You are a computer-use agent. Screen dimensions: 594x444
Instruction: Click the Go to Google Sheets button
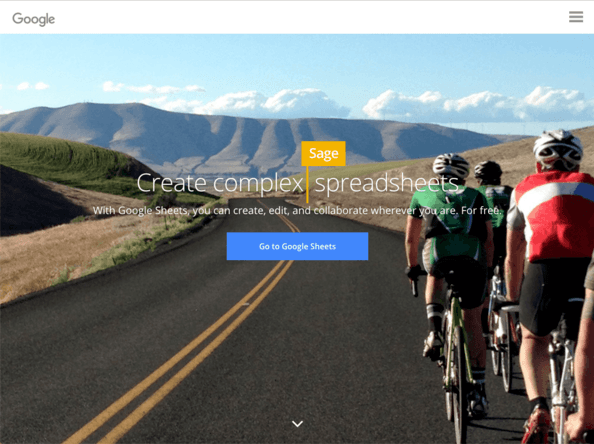[x=297, y=246]
